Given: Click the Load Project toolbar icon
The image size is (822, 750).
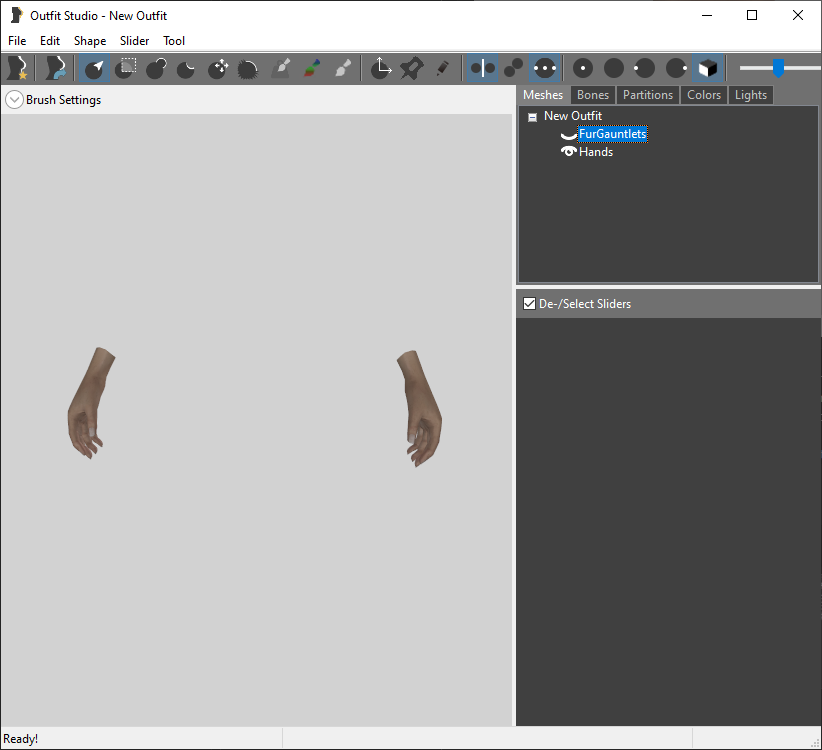Looking at the screenshot, I should tap(55, 68).
